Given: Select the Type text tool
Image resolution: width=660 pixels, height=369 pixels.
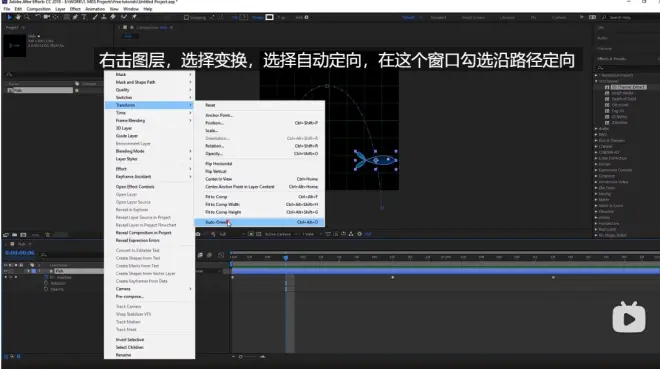Looking at the screenshot, I should click(x=84, y=17).
